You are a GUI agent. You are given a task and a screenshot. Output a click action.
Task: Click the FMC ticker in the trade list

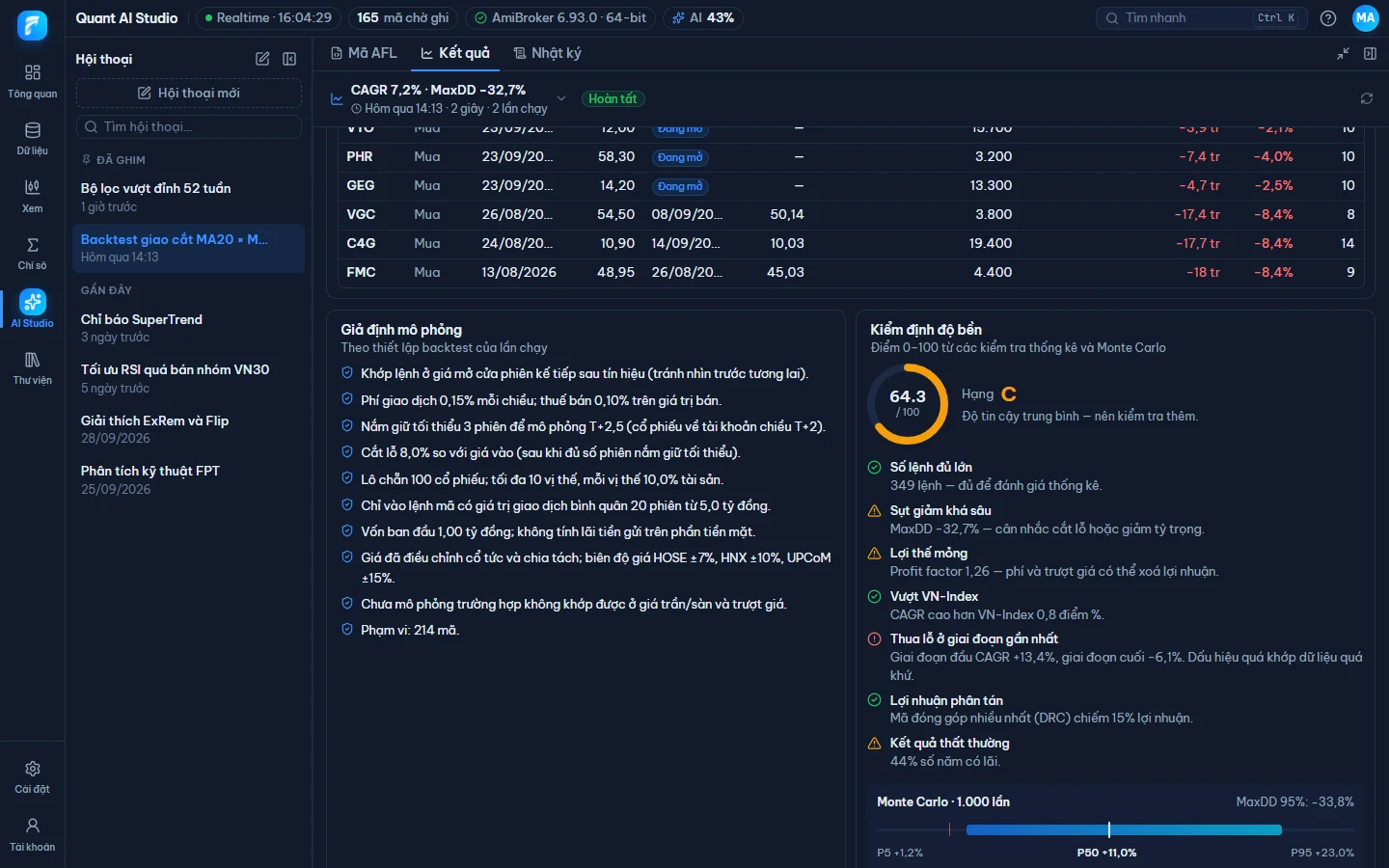click(x=361, y=272)
